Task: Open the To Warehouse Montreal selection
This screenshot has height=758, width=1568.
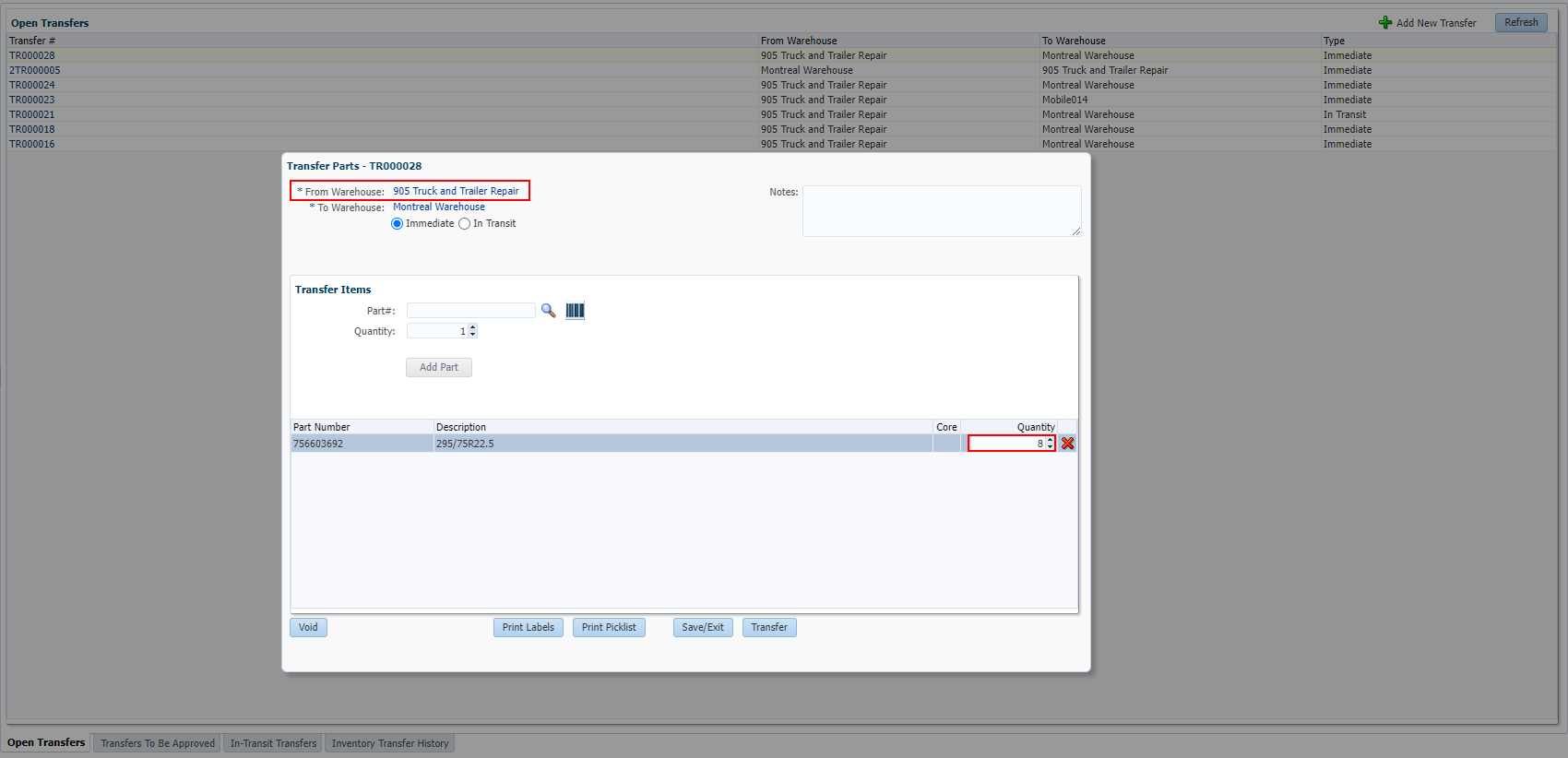Action: point(439,207)
